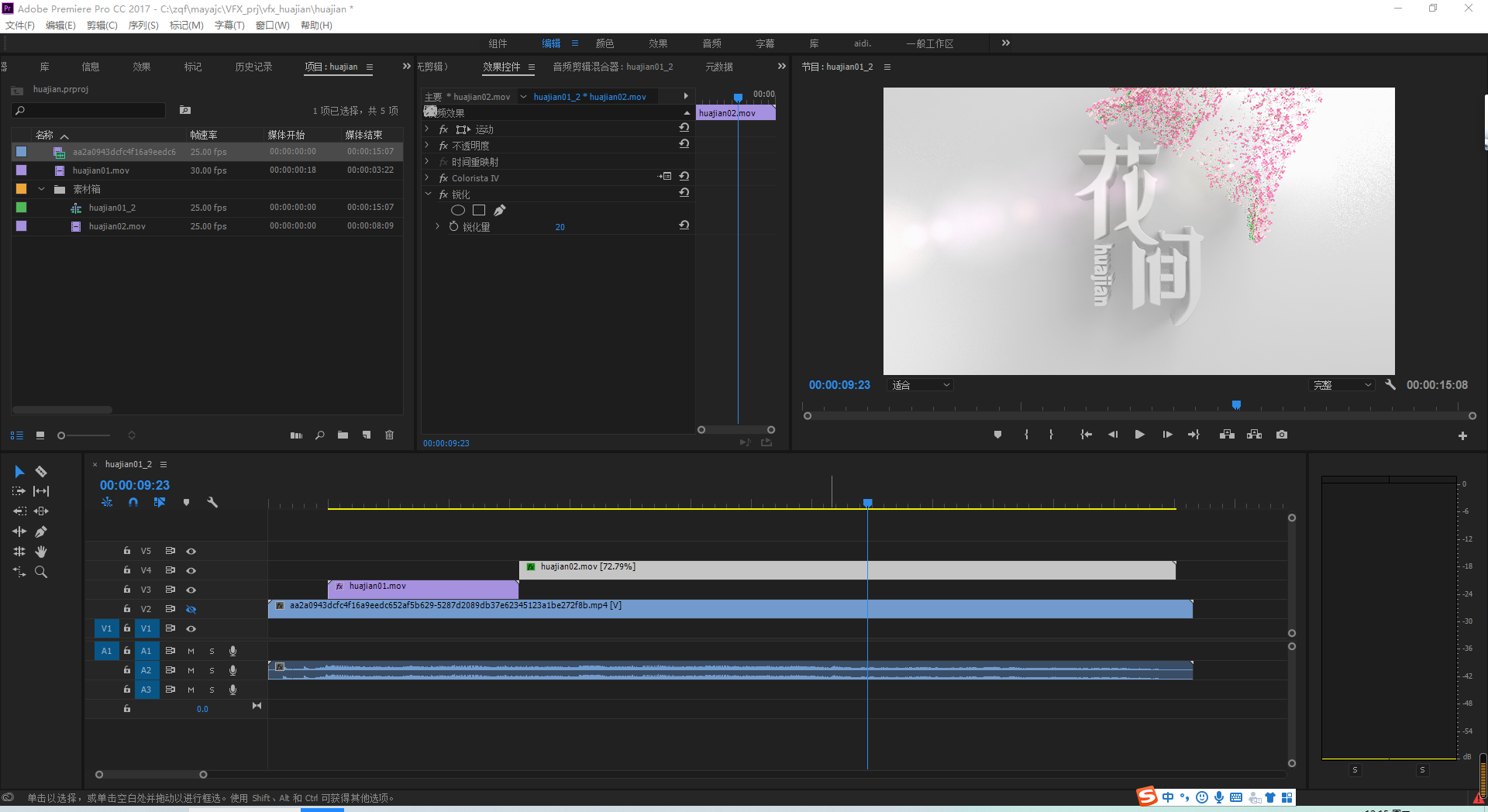
Task: Click Export Frame camera icon
Action: pos(1282,435)
